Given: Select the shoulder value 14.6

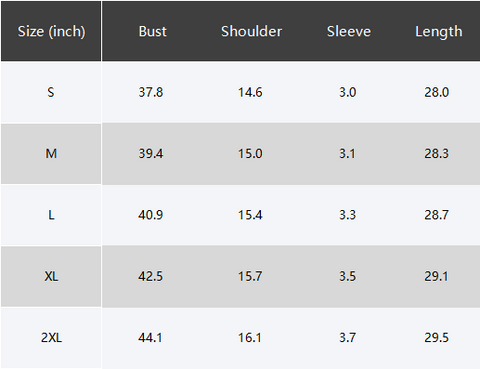Looking at the screenshot, I should point(250,92).
